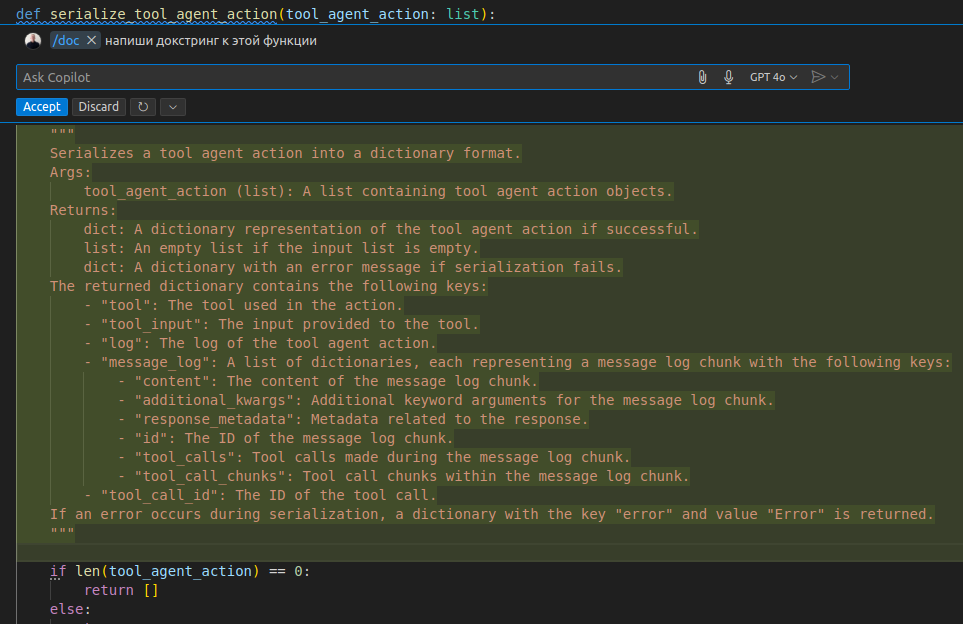The image size is (963, 624).
Task: Click the send message arrow icon
Action: (x=818, y=77)
